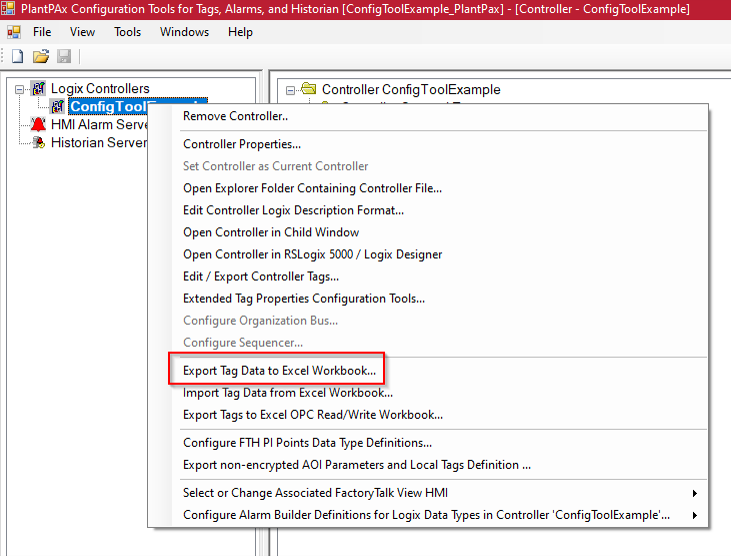Viewport: 731px width, 556px height.
Task: Collapse the Logix Controllers tree node
Action: [19, 89]
